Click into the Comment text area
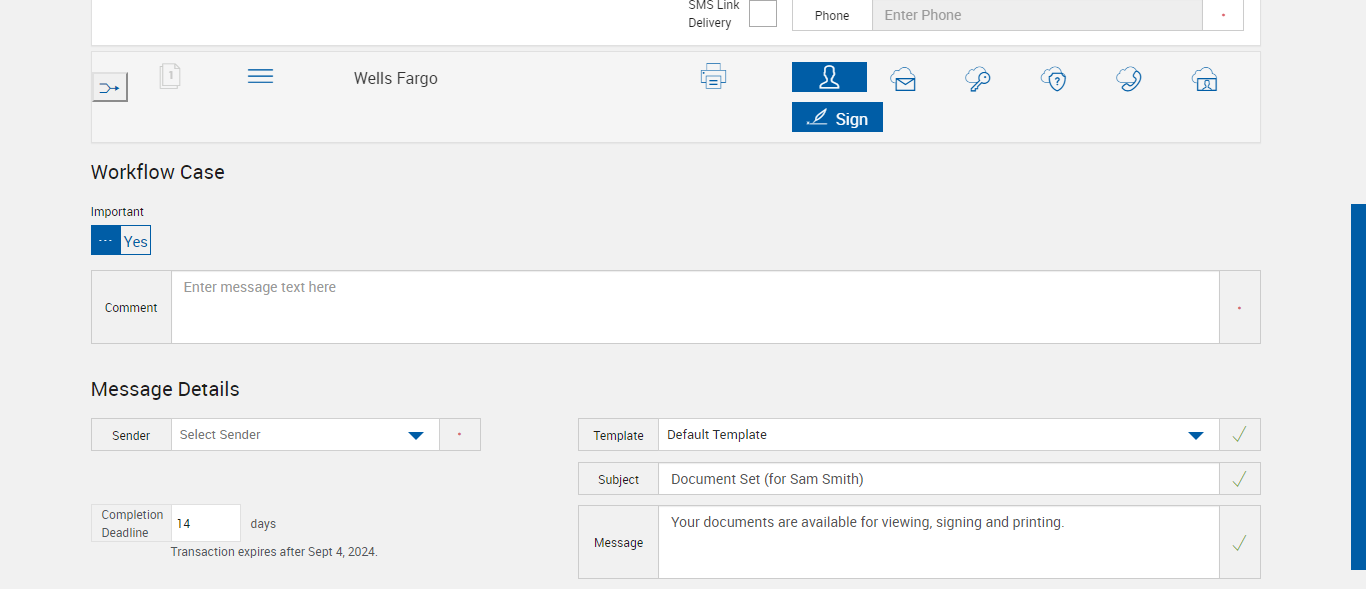The image size is (1366, 589). pos(695,307)
